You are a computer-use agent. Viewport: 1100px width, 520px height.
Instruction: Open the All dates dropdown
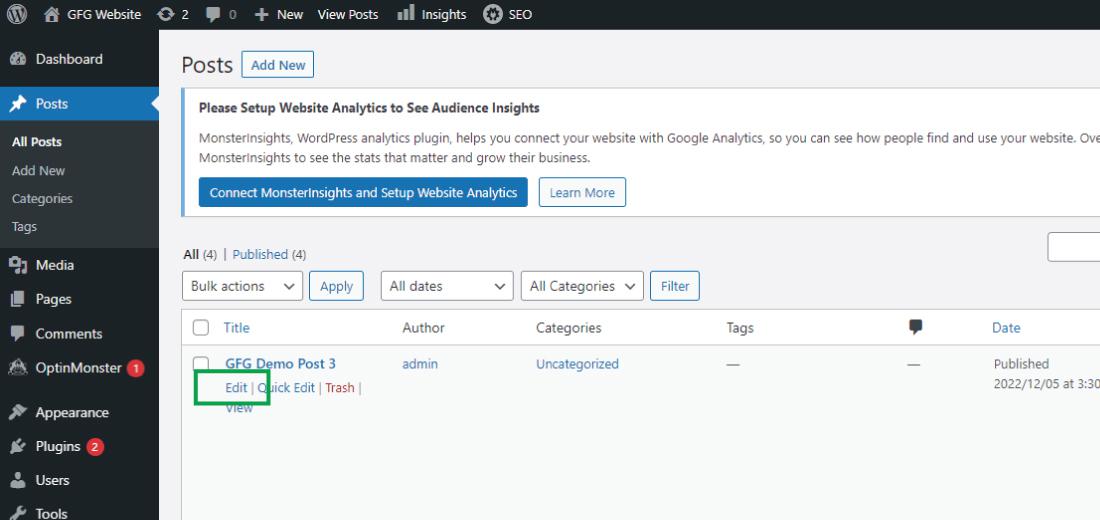pos(447,286)
